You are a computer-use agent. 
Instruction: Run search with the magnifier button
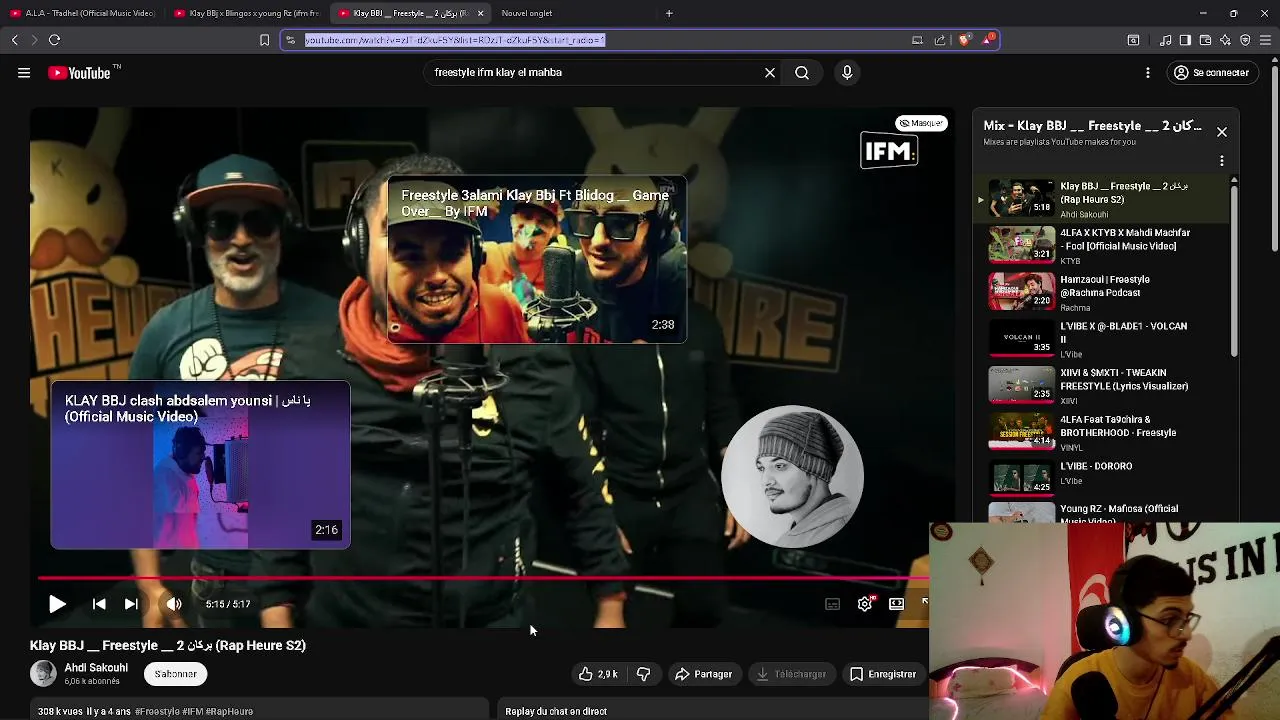[x=802, y=72]
